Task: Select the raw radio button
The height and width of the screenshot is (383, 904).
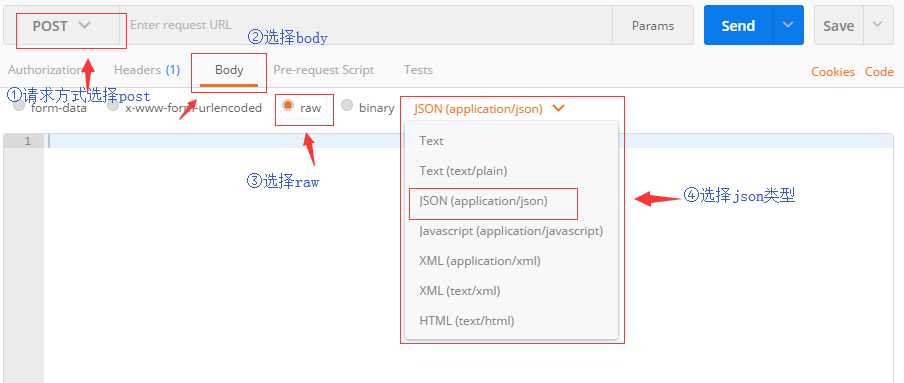Action: [288, 106]
